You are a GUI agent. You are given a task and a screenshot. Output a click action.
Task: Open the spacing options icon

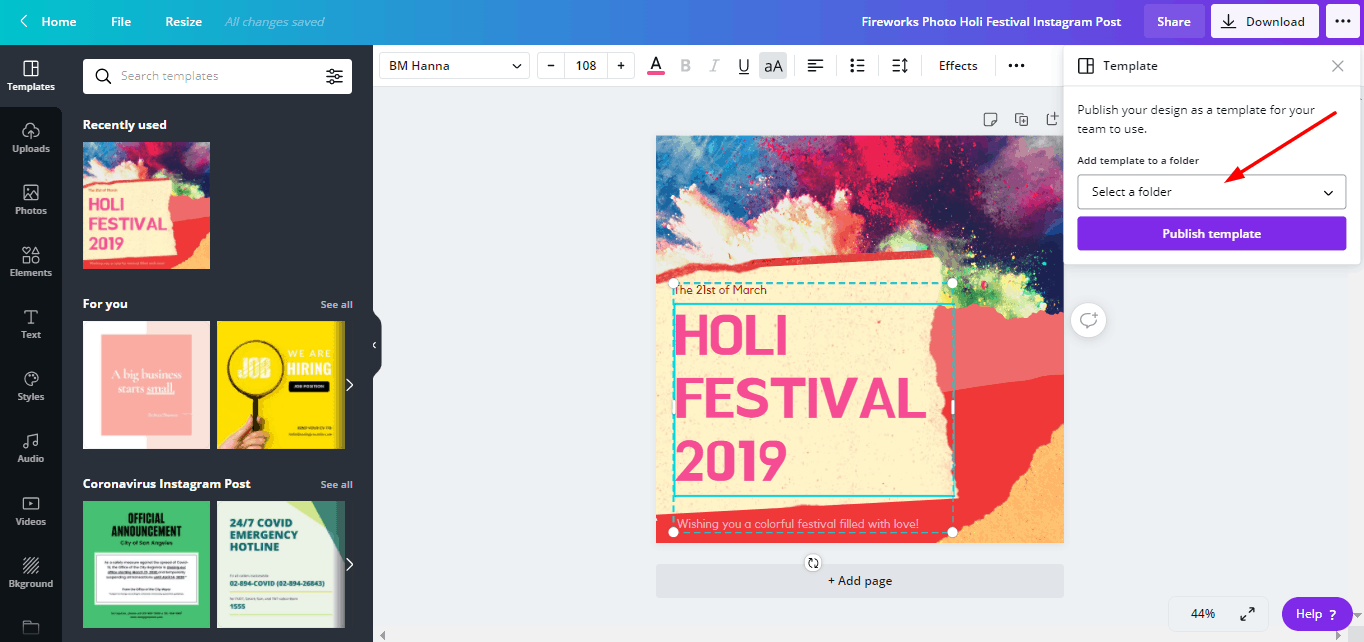(899, 65)
